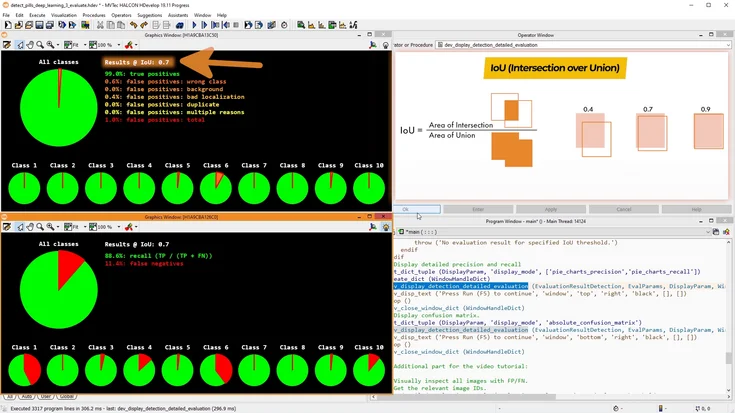Viewport: 735px width, 413px height.
Task: Click the Cut scissors icon in toolbar
Action: (100, 25)
